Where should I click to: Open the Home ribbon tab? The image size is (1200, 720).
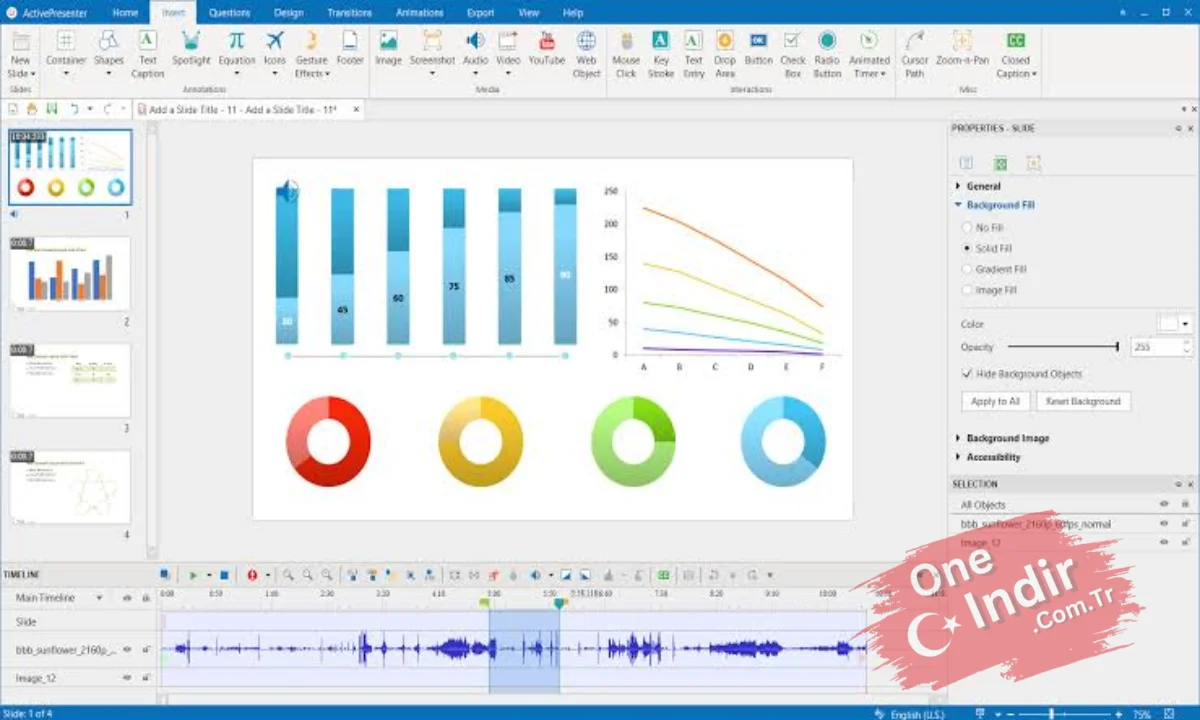pyautogui.click(x=125, y=13)
